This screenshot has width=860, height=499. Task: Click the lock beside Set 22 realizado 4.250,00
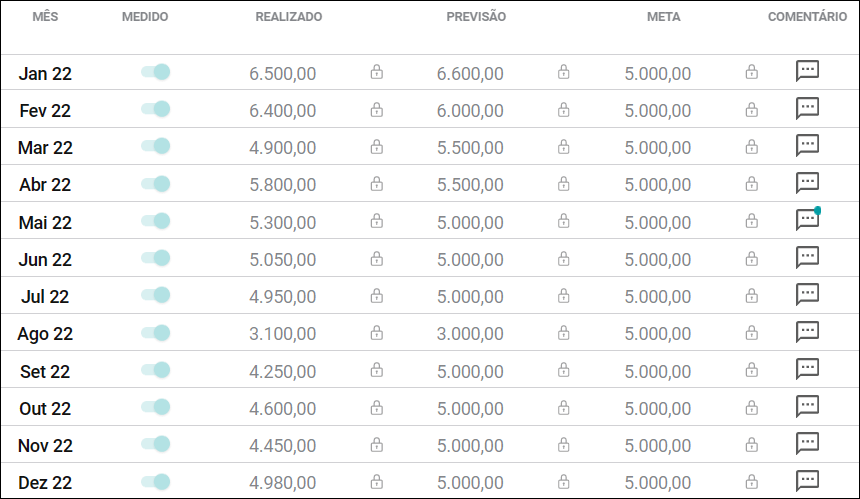point(376,370)
